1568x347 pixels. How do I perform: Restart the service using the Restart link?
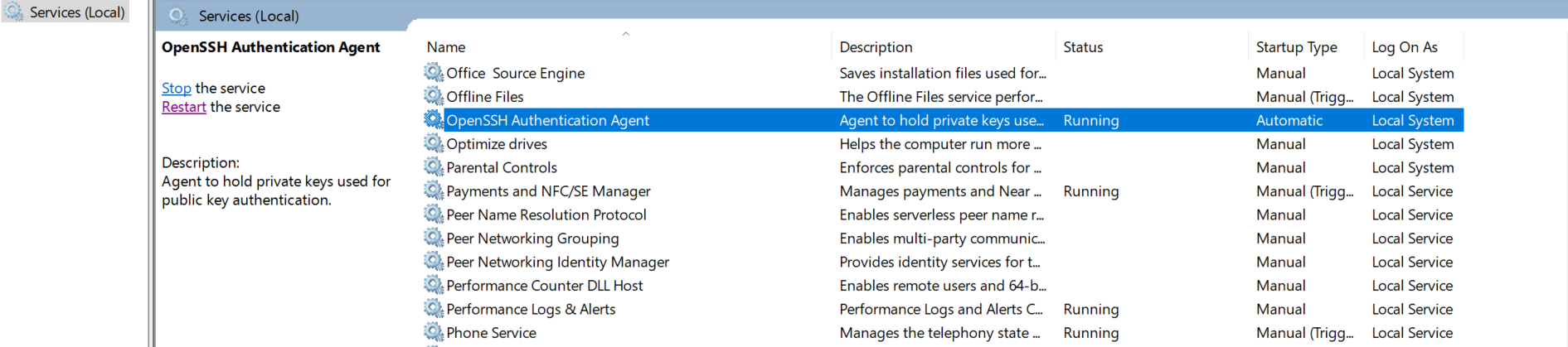tap(184, 107)
